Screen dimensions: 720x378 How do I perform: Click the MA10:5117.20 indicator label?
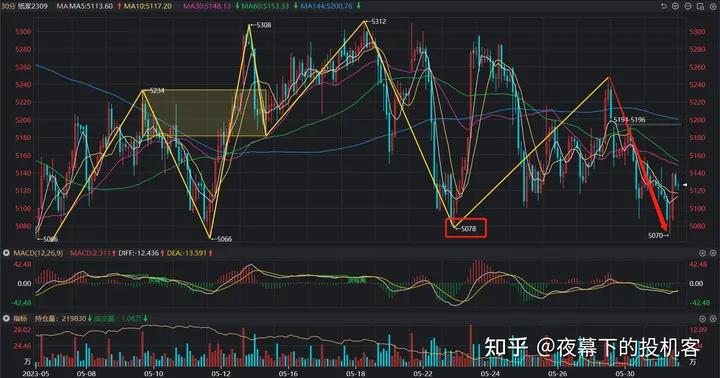point(148,6)
